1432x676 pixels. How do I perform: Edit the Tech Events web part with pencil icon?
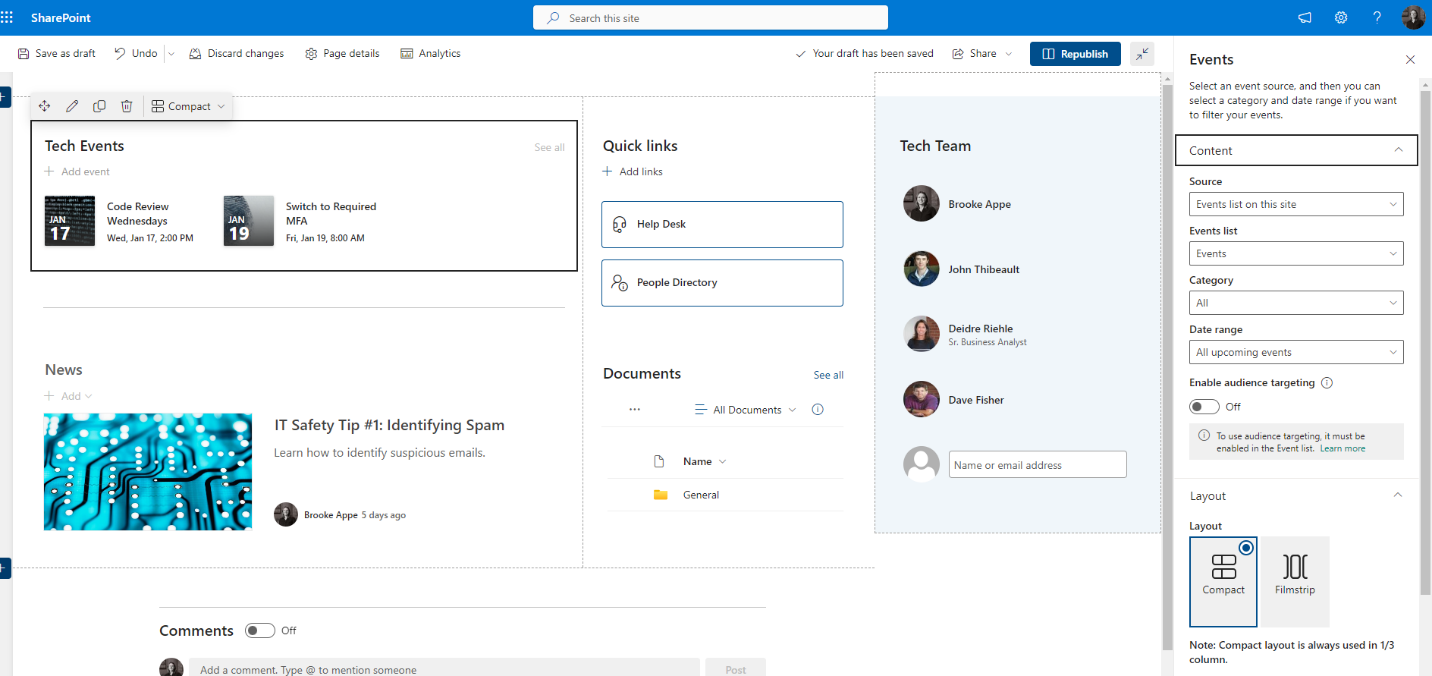coord(71,105)
